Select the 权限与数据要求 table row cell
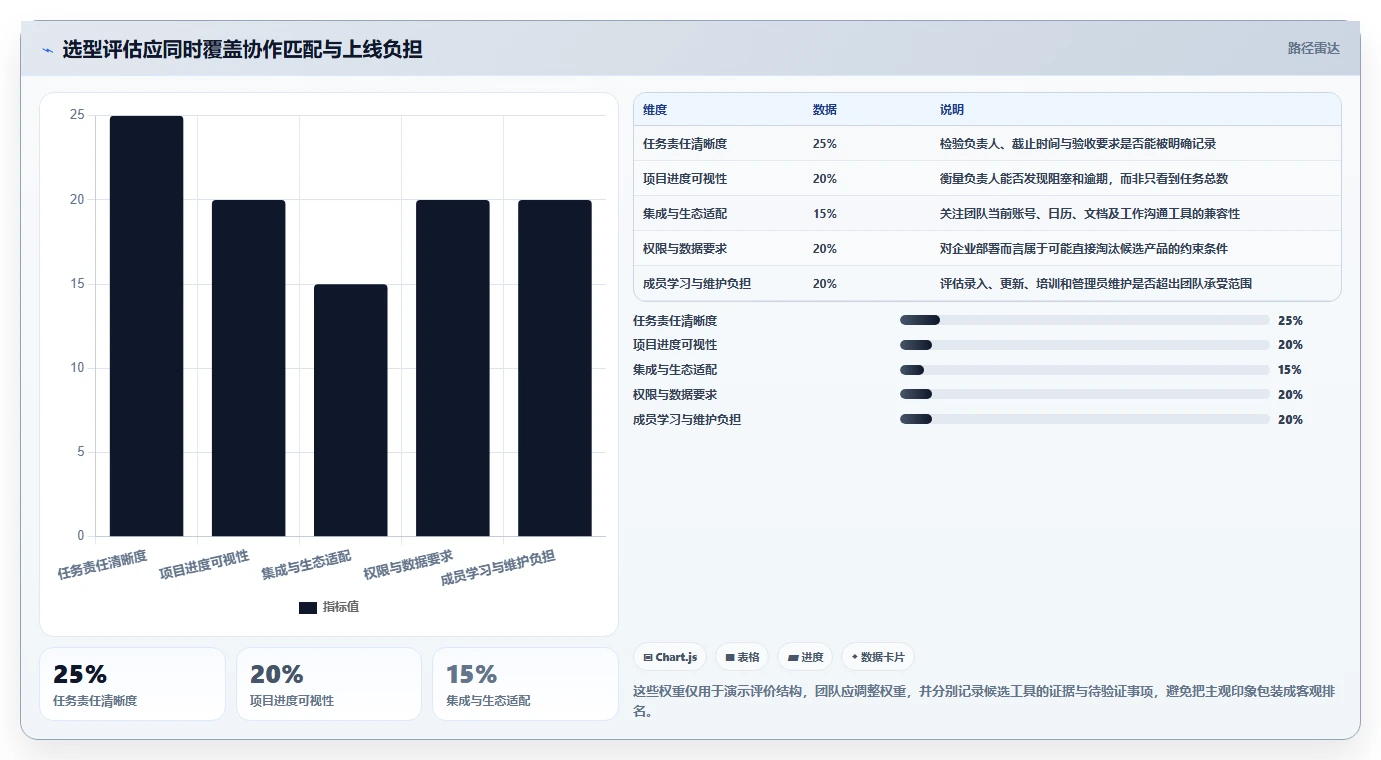1381x760 pixels. click(x=685, y=249)
